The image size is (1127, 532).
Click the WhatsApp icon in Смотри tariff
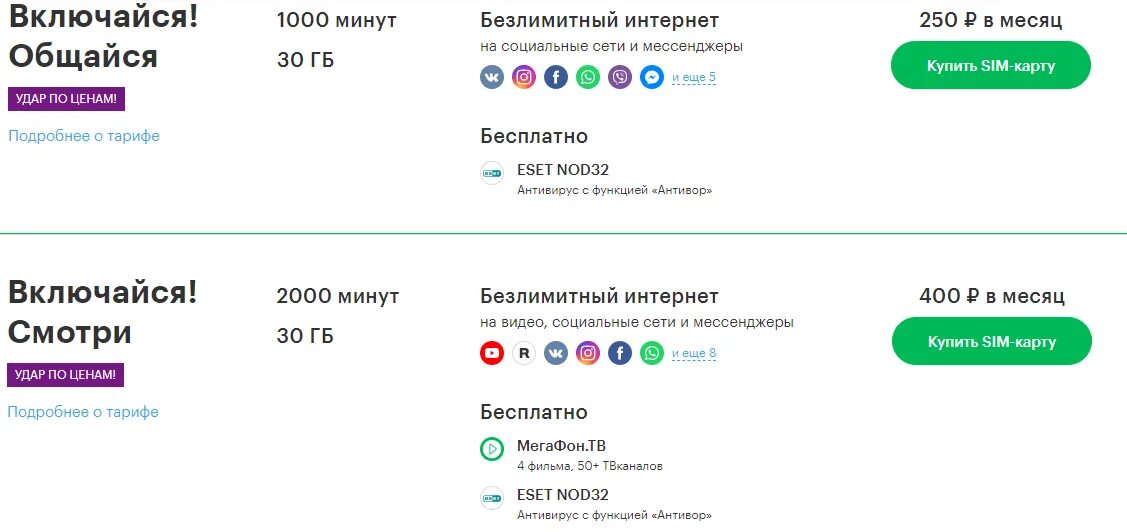pos(652,353)
